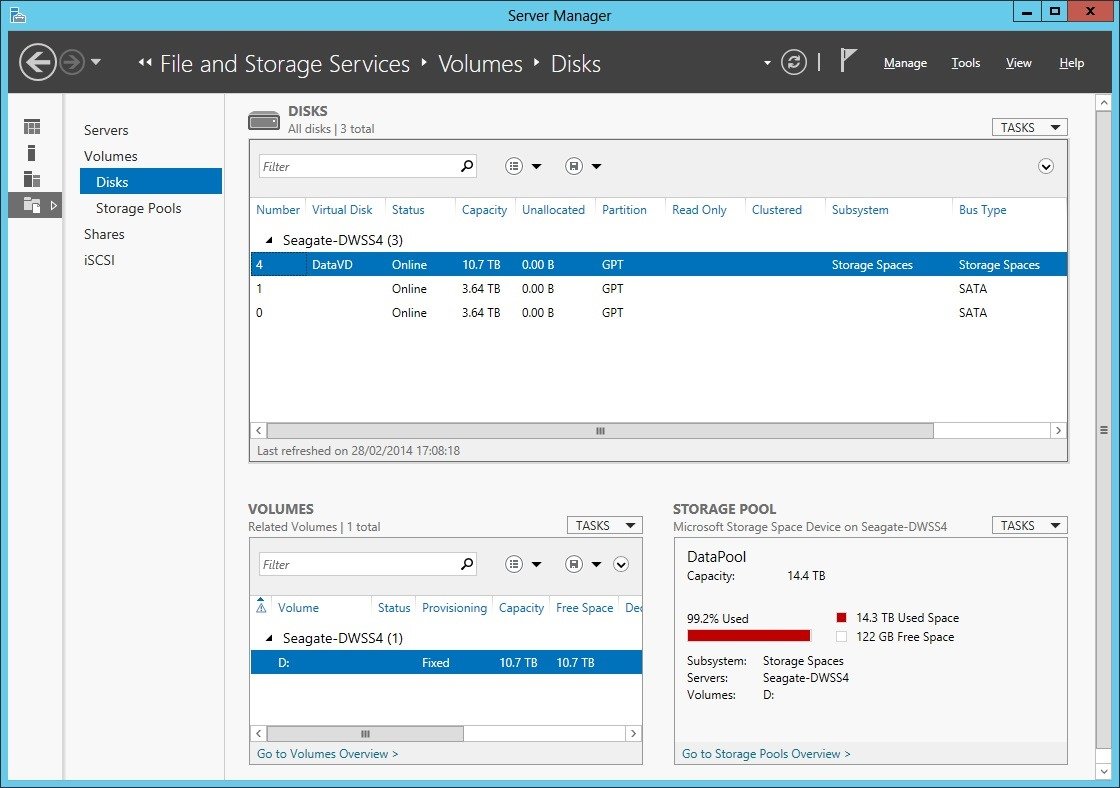Click the Volumes breadcrumb
1120x788 pixels.
tap(480, 64)
